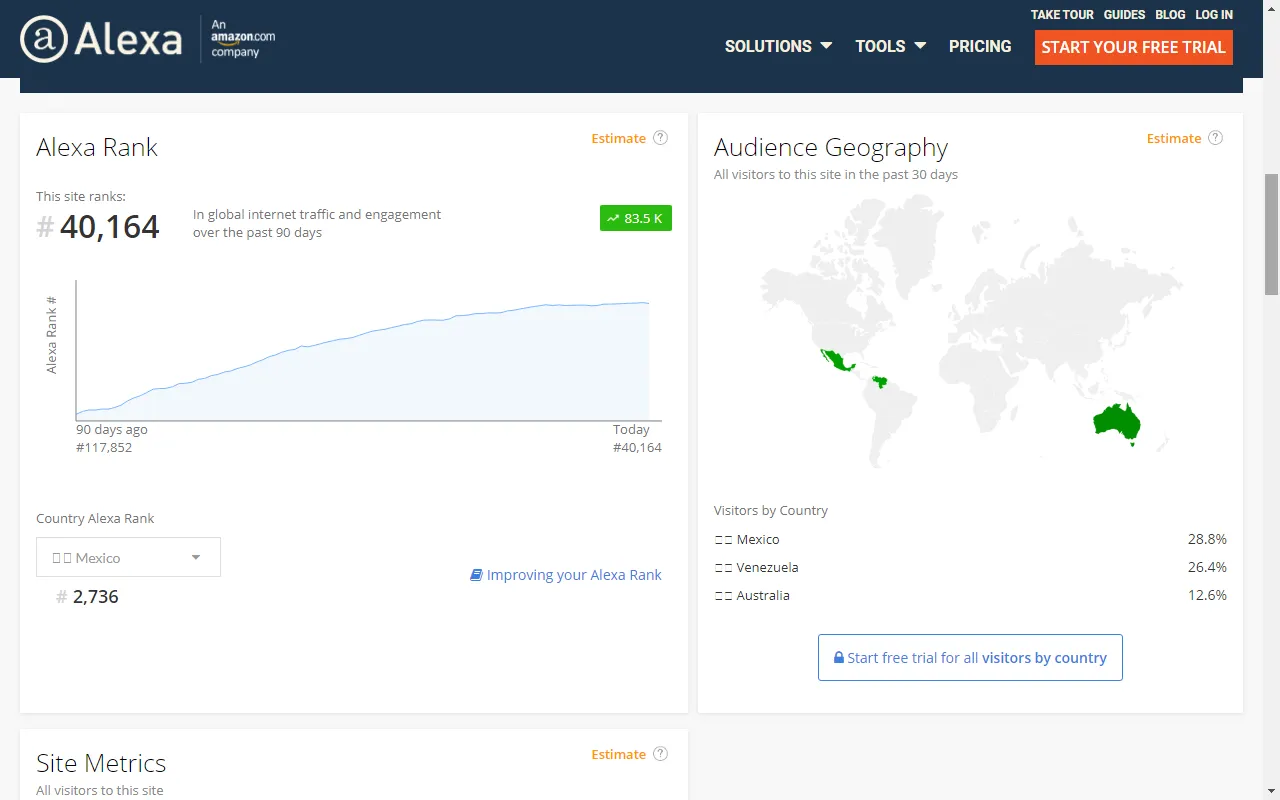Click the Country Alexa Rank label
Screen dimensions: 1280x800
[x=95, y=518]
